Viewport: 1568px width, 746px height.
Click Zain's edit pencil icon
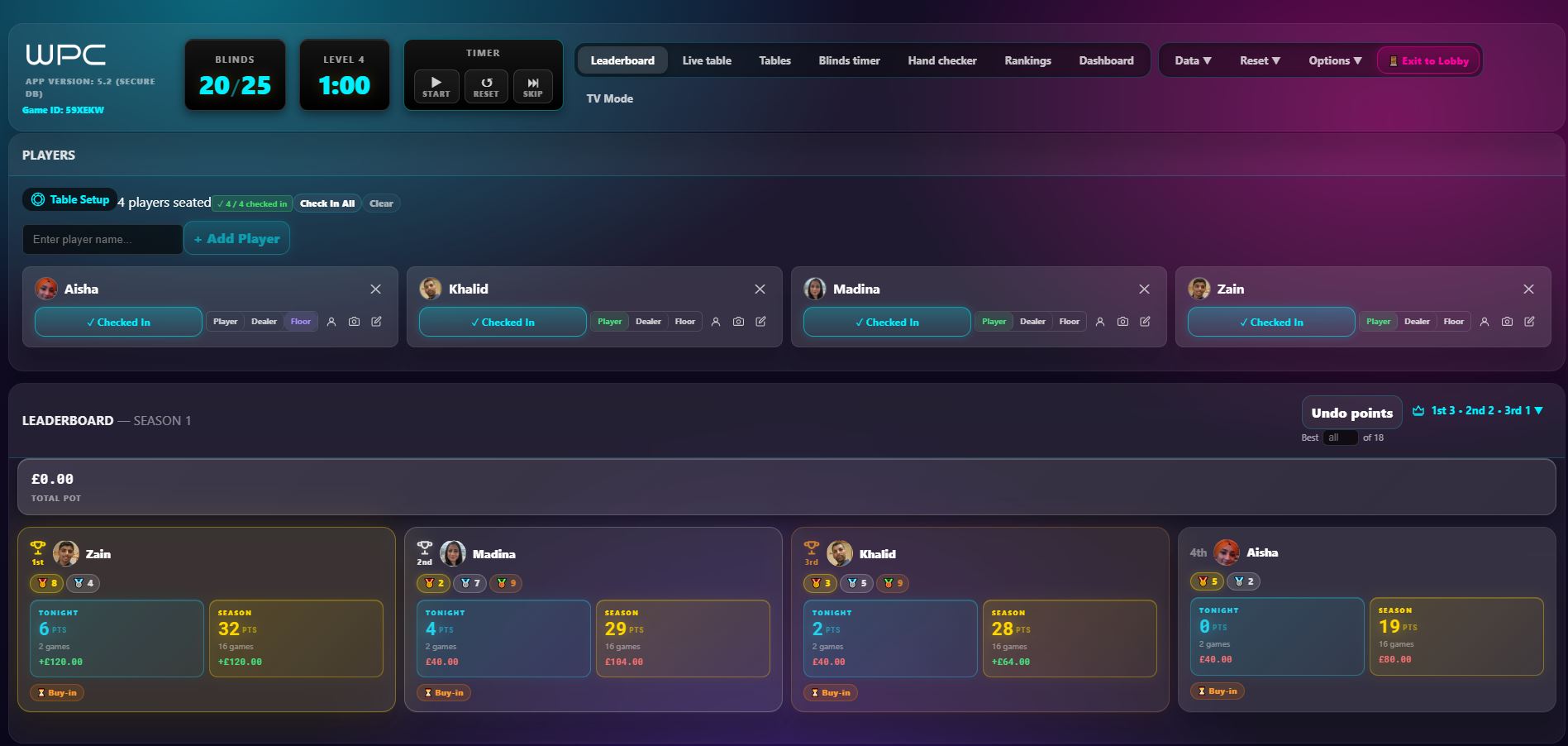(x=1529, y=322)
